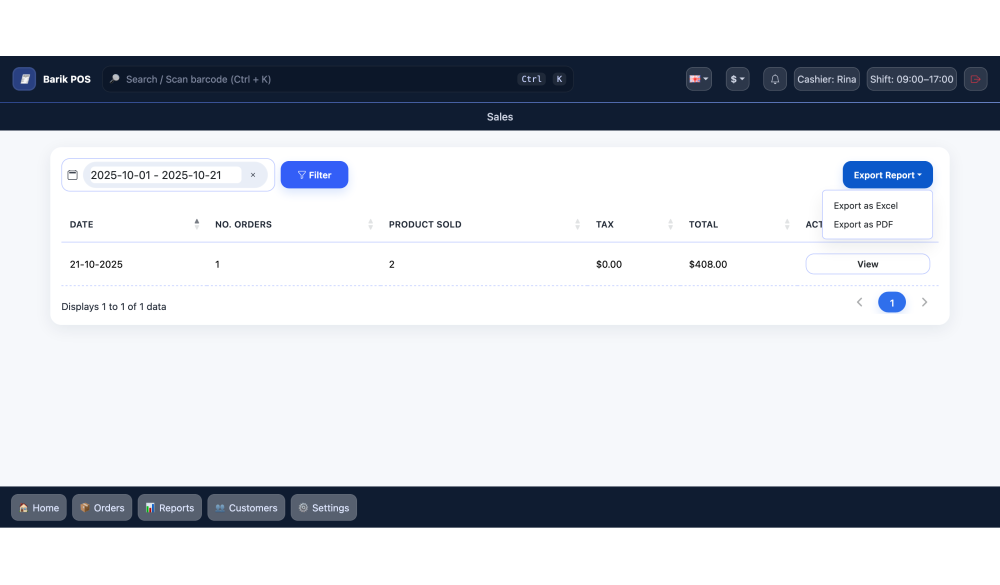This screenshot has width=1000, height=585.
Task: Sort by No. Orders column arrows
Action: (370, 224)
